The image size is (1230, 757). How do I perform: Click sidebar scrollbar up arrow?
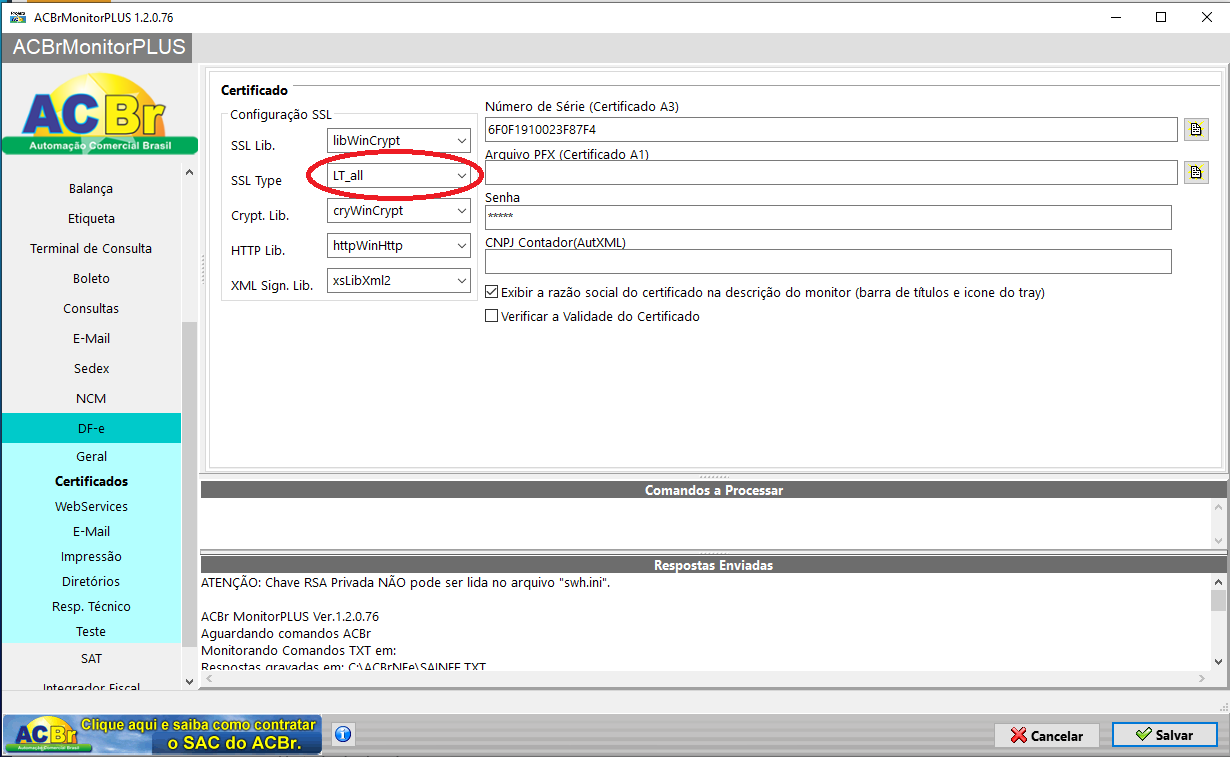pos(189,172)
